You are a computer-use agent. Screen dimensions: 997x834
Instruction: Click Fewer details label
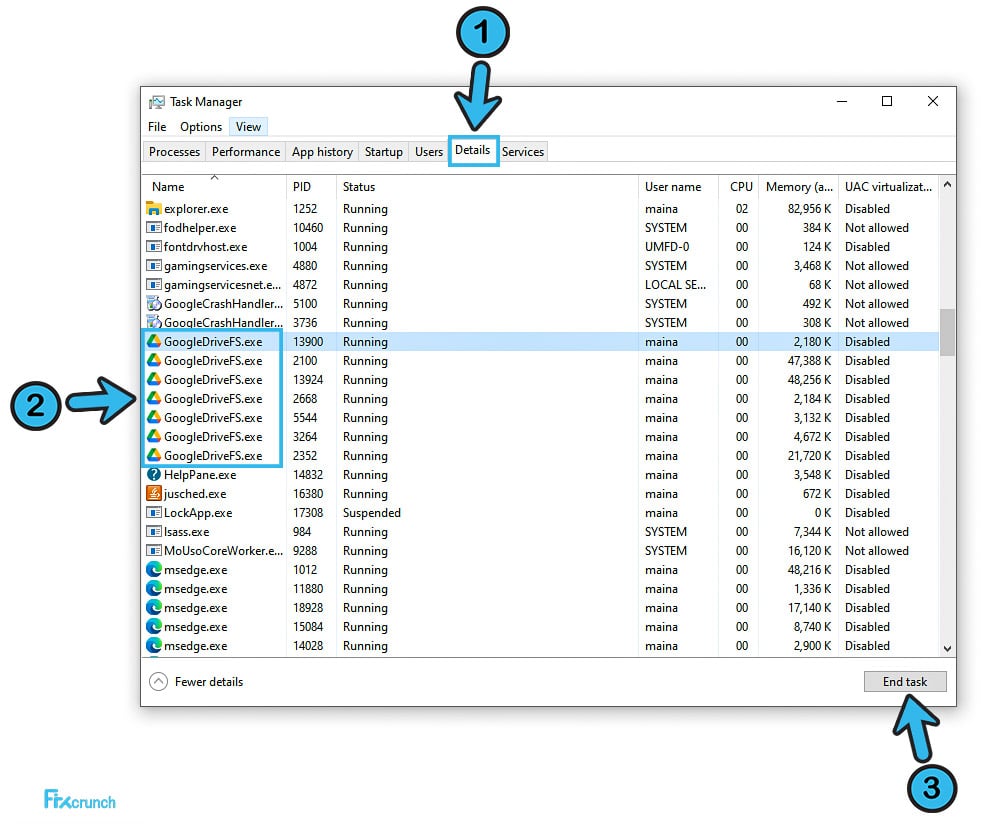tap(209, 681)
